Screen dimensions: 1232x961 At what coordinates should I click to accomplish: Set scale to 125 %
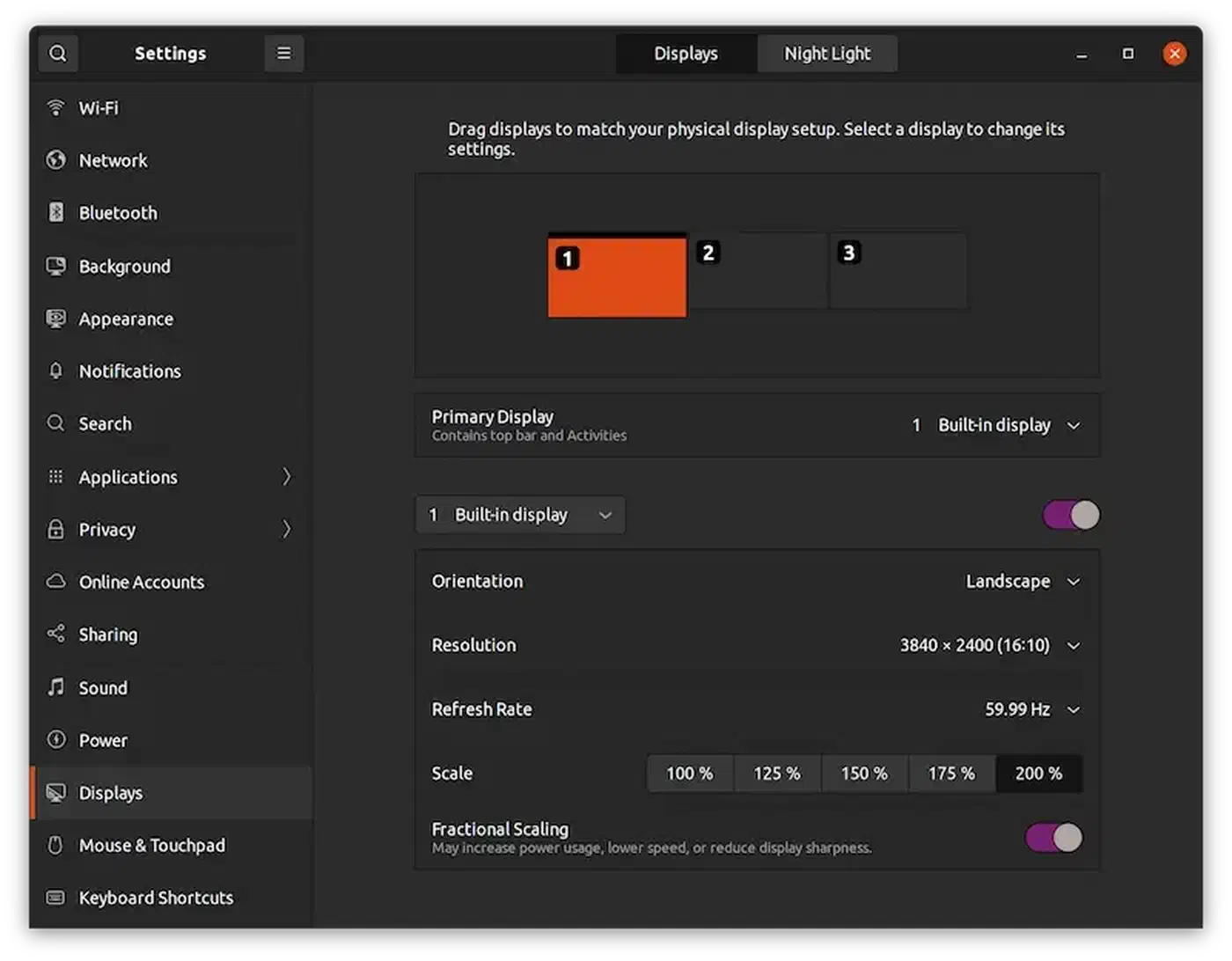[x=777, y=774]
